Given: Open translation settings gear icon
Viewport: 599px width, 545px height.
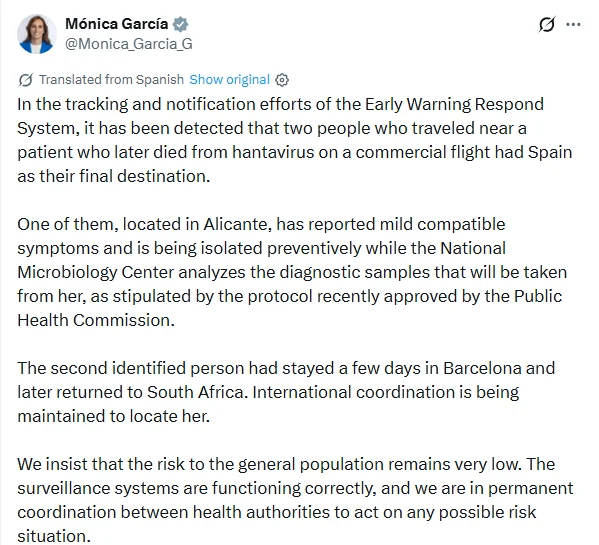Looking at the screenshot, I should click(282, 80).
